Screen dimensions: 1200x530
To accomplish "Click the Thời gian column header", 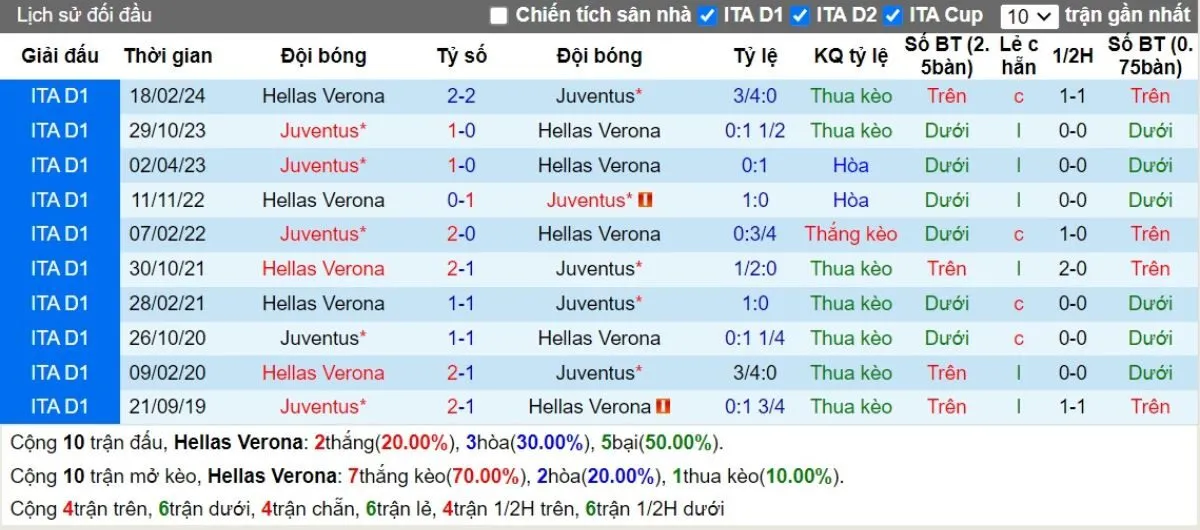I will coord(168,56).
